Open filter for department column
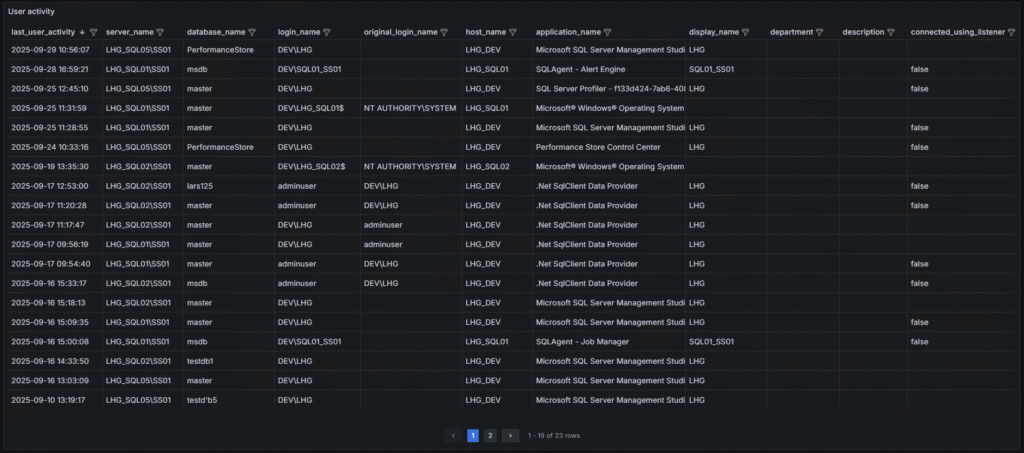 point(820,32)
